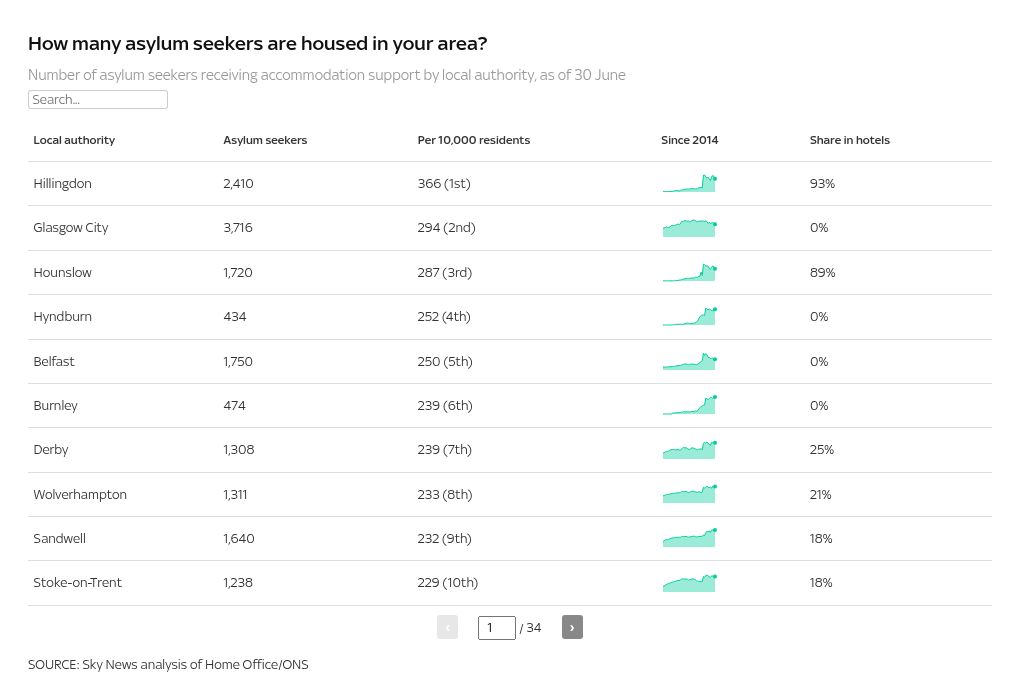Click Glasgow City's trend sparkline chart
The image size is (1020, 700).
coord(690,228)
